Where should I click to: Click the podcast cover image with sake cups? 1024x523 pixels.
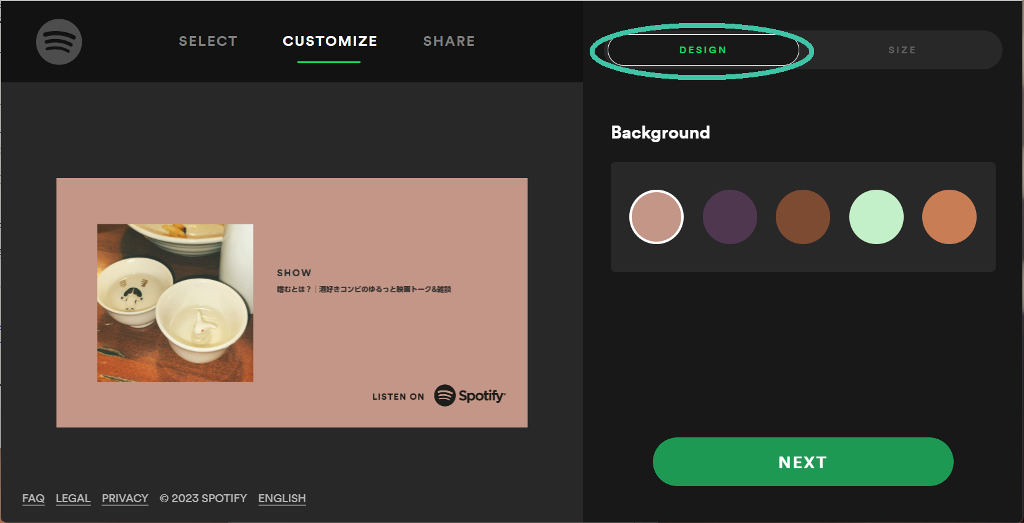coord(175,303)
